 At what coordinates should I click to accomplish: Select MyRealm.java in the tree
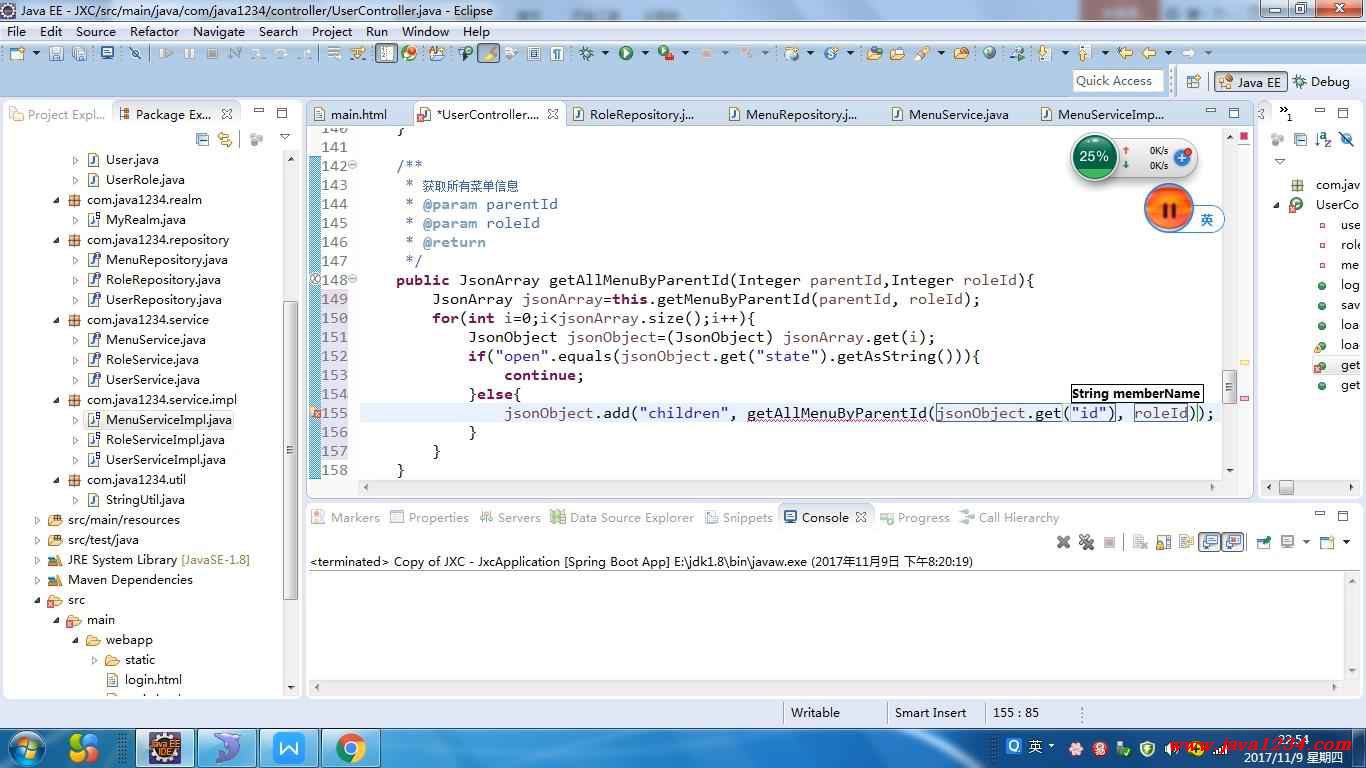pyautogui.click(x=145, y=219)
